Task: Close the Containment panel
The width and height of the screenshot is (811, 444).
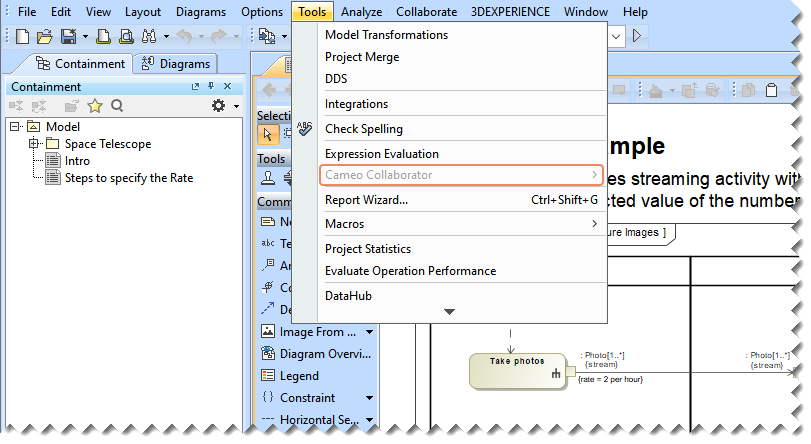Action: click(x=227, y=86)
